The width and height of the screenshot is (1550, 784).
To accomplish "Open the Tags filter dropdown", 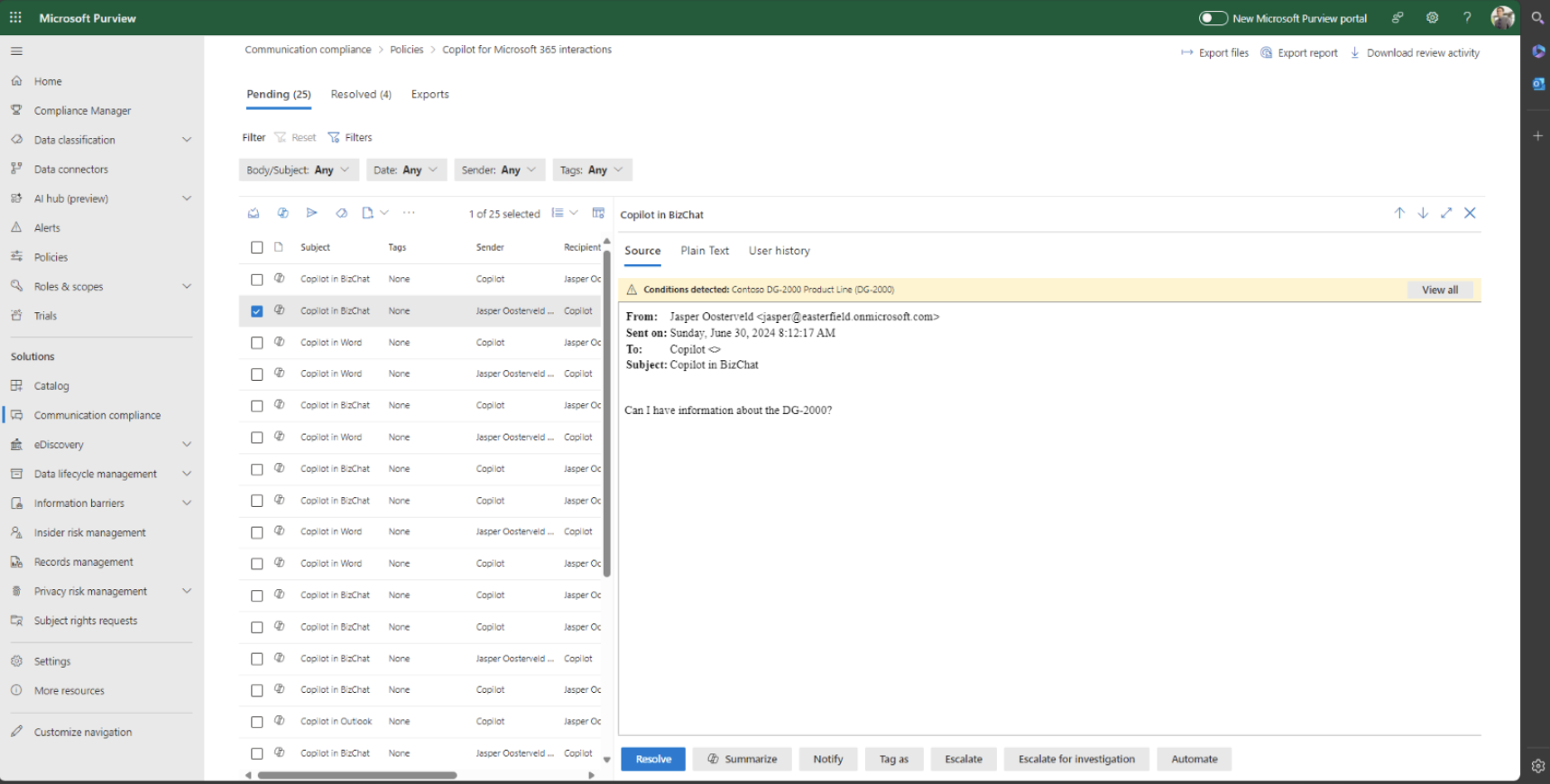I will pos(592,170).
